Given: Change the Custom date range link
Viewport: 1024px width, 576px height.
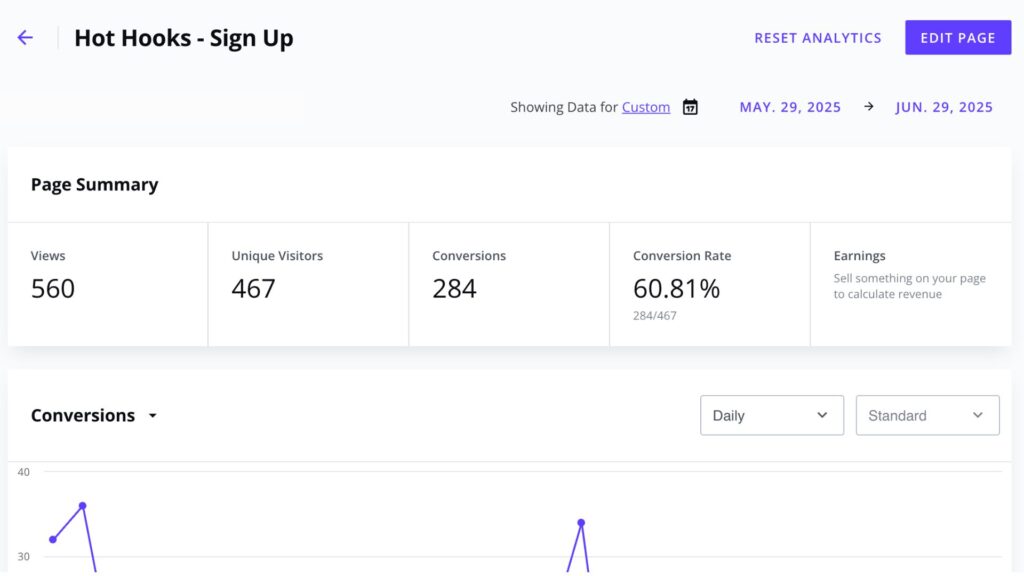Looking at the screenshot, I should tap(646, 107).
